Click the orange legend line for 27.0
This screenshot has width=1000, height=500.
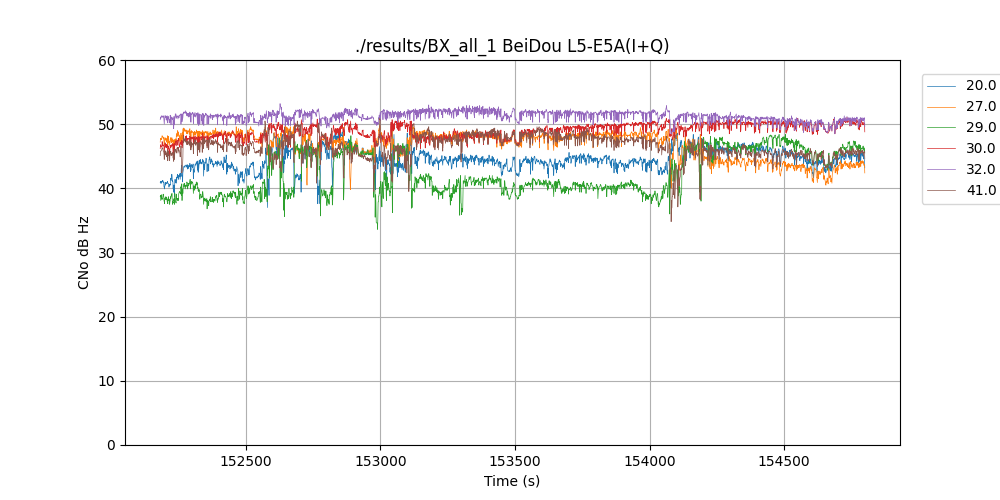(x=943, y=107)
